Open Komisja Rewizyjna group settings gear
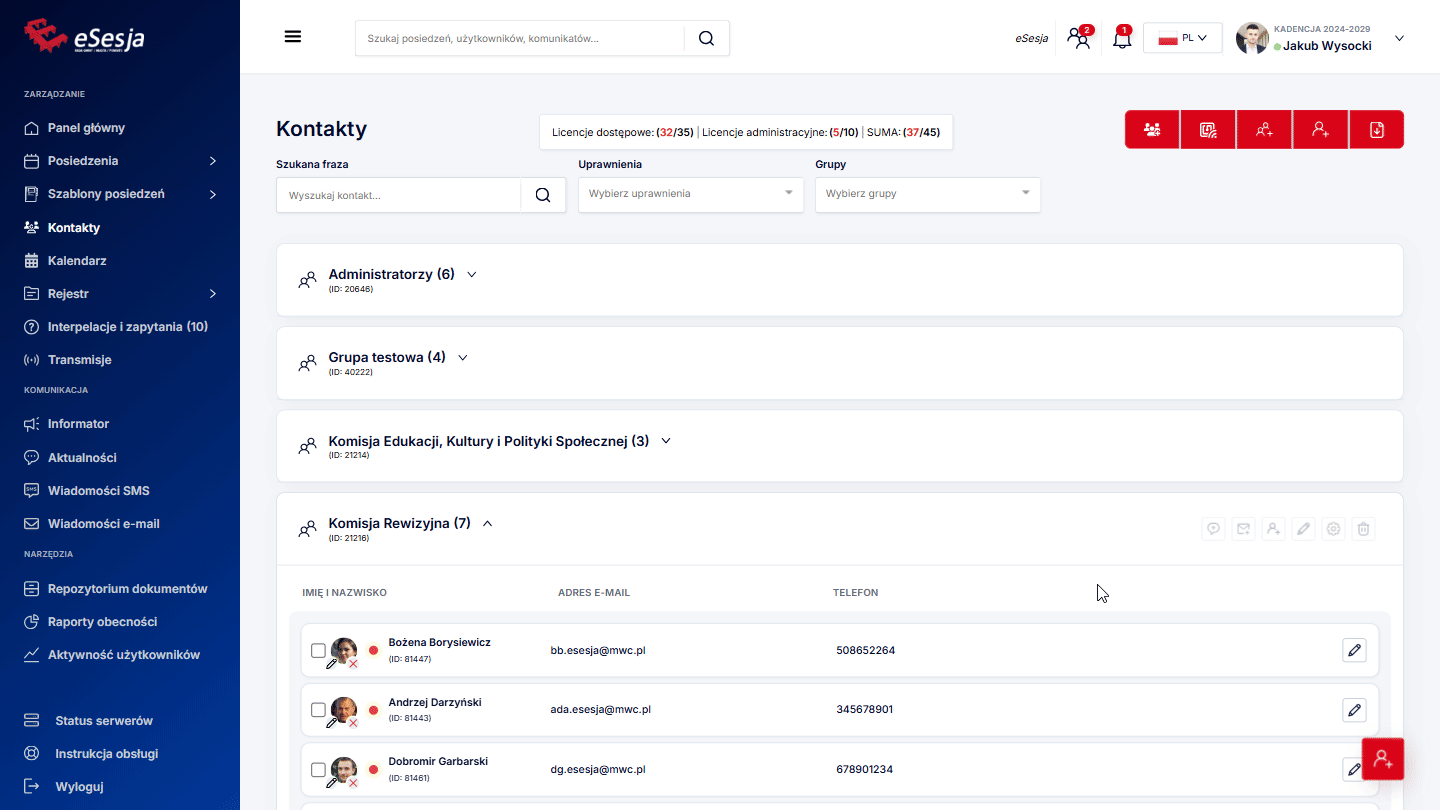 pos(1333,529)
